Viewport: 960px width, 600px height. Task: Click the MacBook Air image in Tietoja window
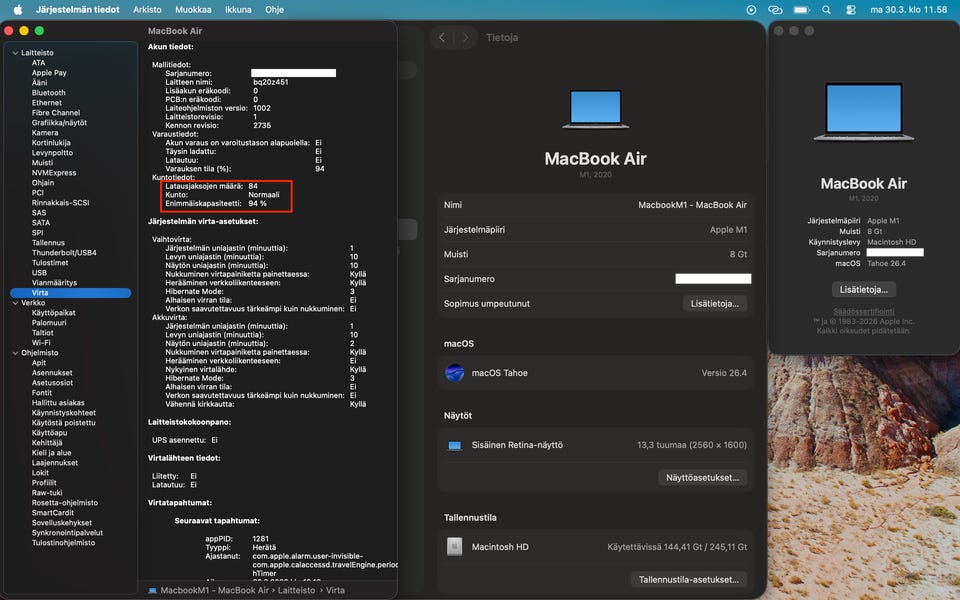tap(595, 110)
